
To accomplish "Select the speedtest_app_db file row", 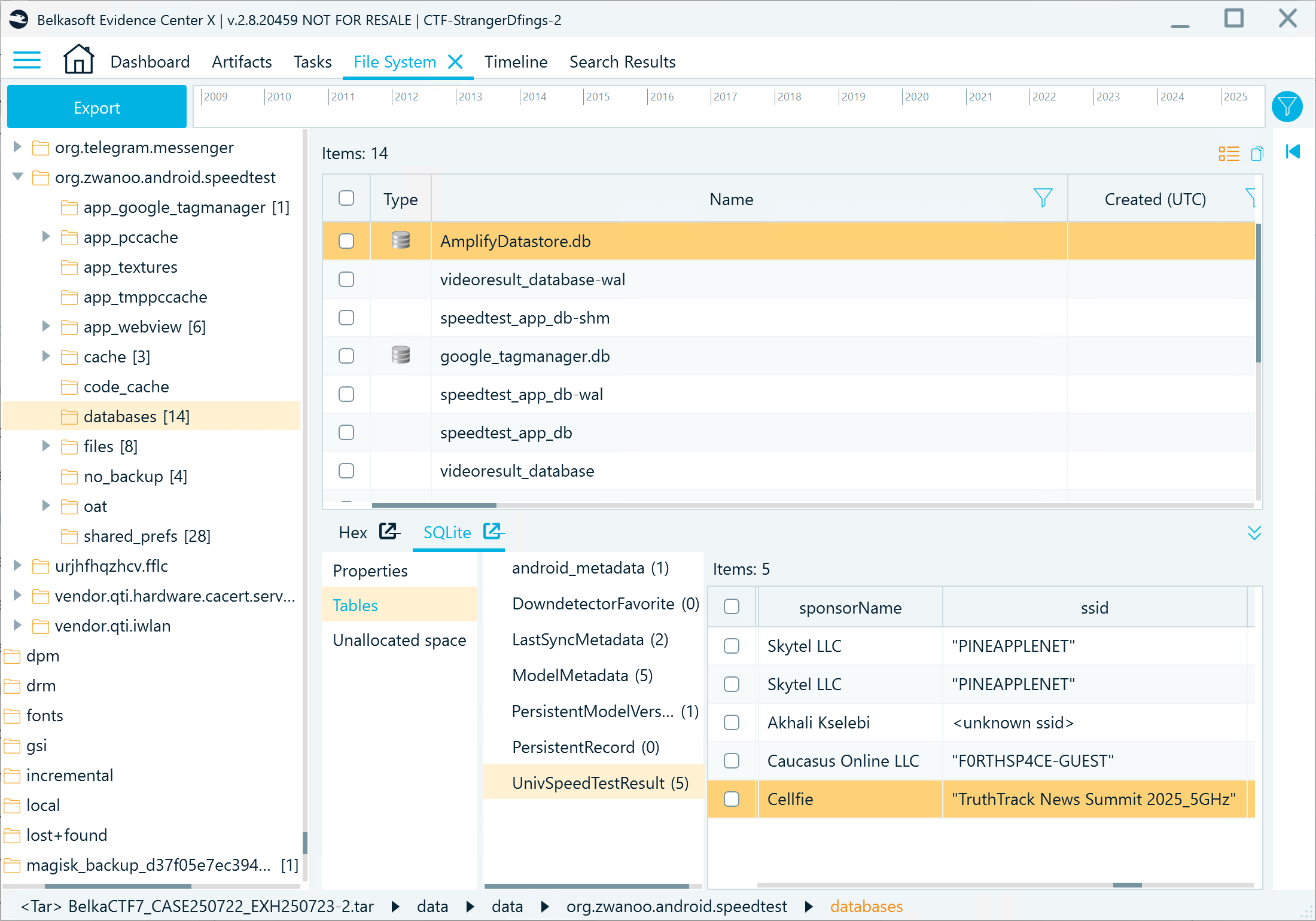I will click(788, 432).
